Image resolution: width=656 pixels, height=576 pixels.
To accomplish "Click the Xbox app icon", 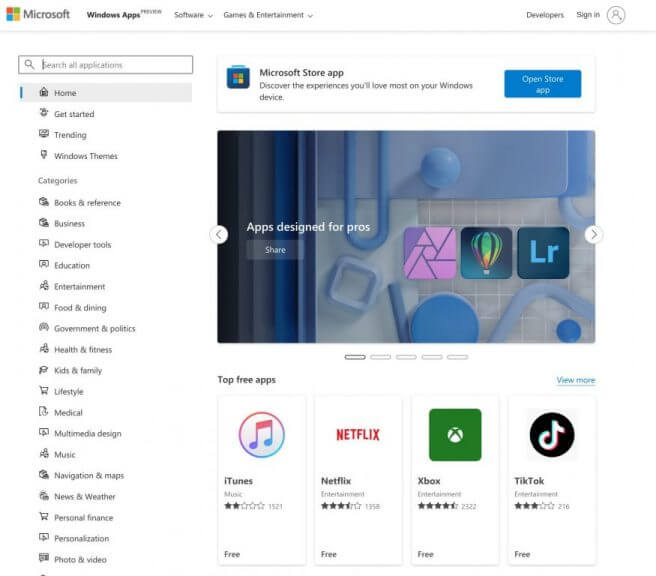I will tap(455, 435).
